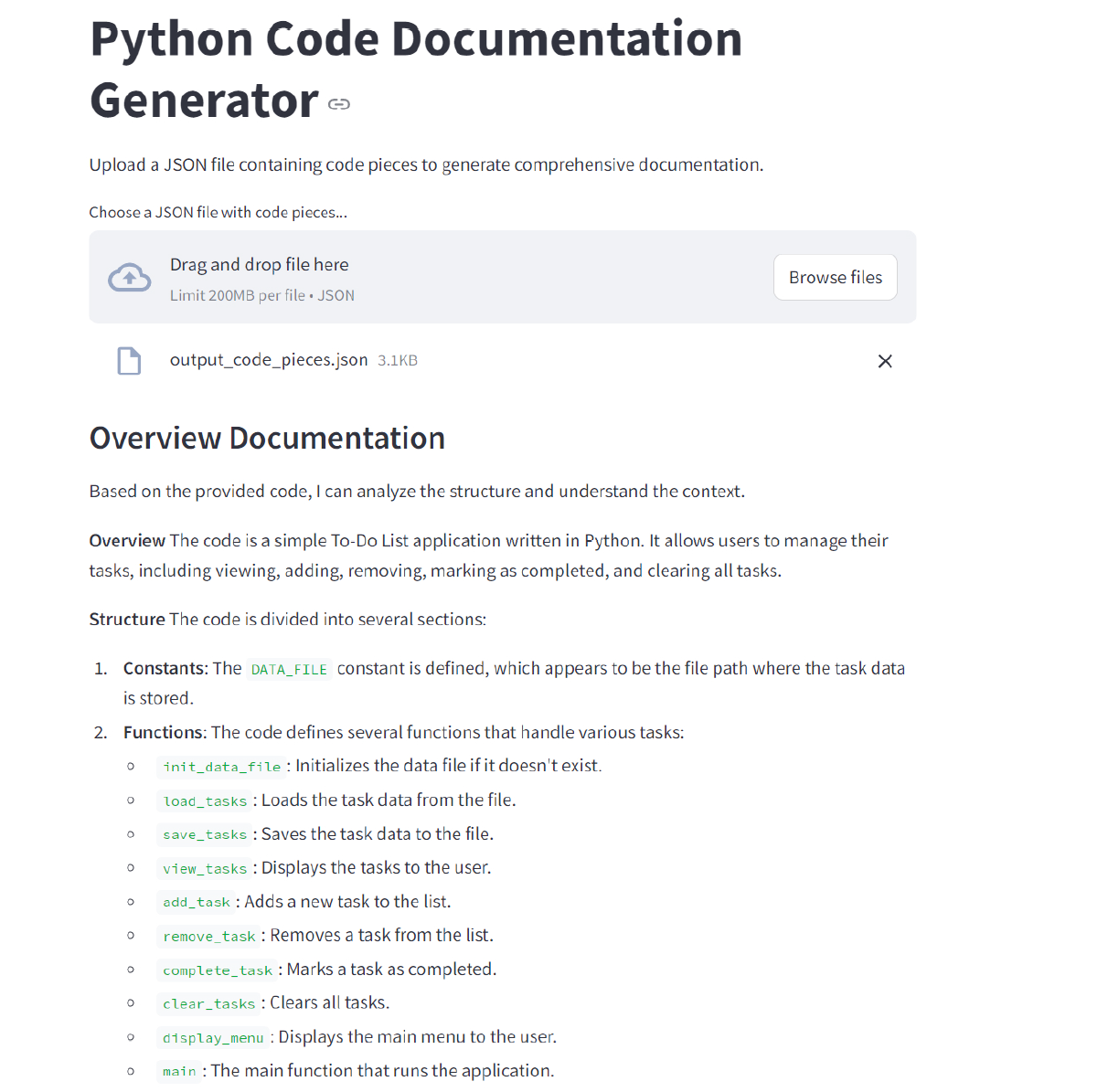Select the output_code_pieces.json file name
Image resolution: width=1108 pixels, height=1092 pixels.
click(269, 360)
